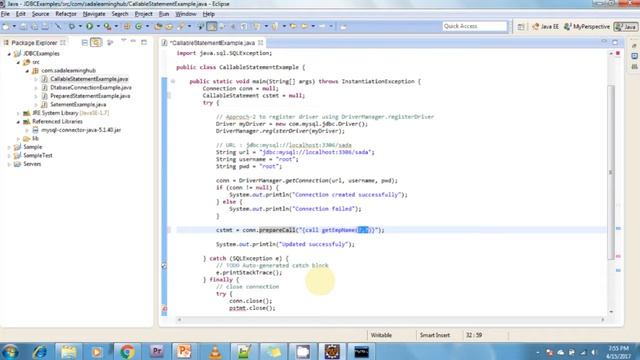This screenshot has height=360, width=640.
Task: Click the Smart Insert status bar entry
Action: coord(435,335)
